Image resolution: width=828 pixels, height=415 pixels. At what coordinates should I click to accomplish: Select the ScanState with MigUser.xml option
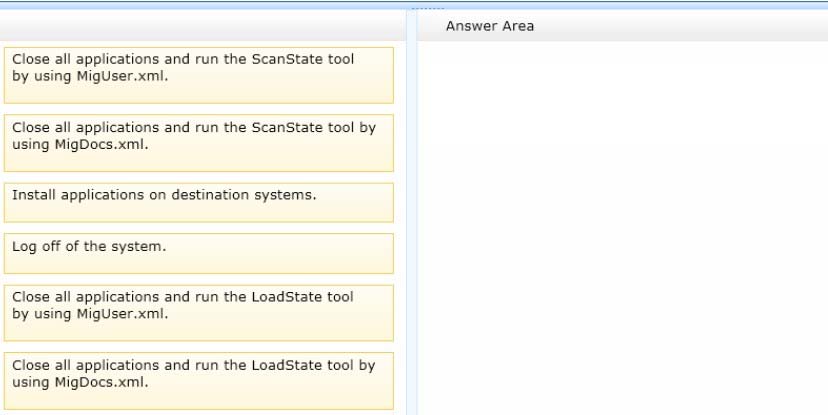tap(199, 75)
